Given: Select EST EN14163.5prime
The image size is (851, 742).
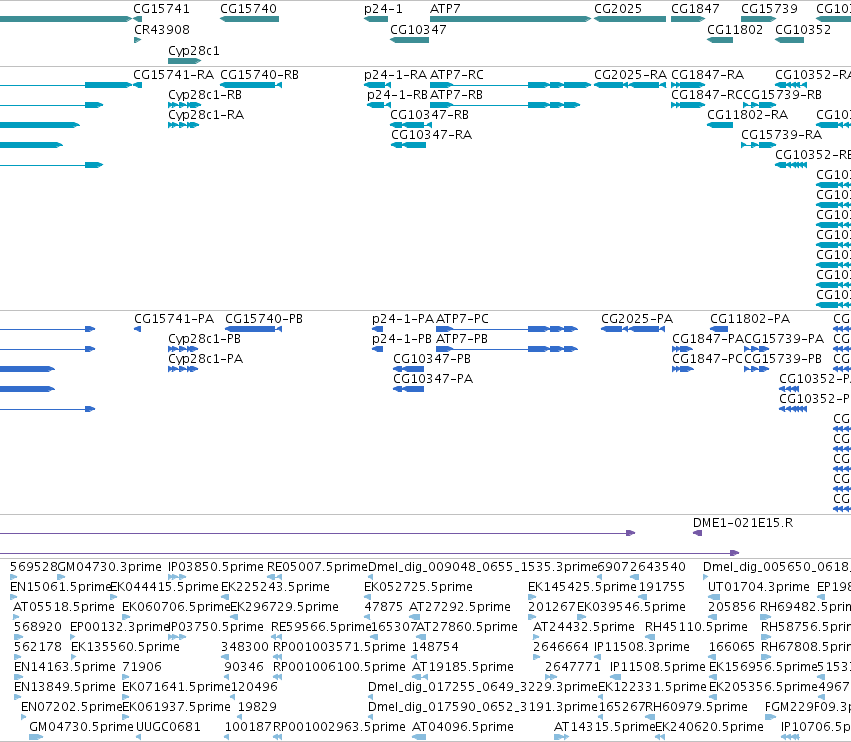Looking at the screenshot, I should click(65, 667).
